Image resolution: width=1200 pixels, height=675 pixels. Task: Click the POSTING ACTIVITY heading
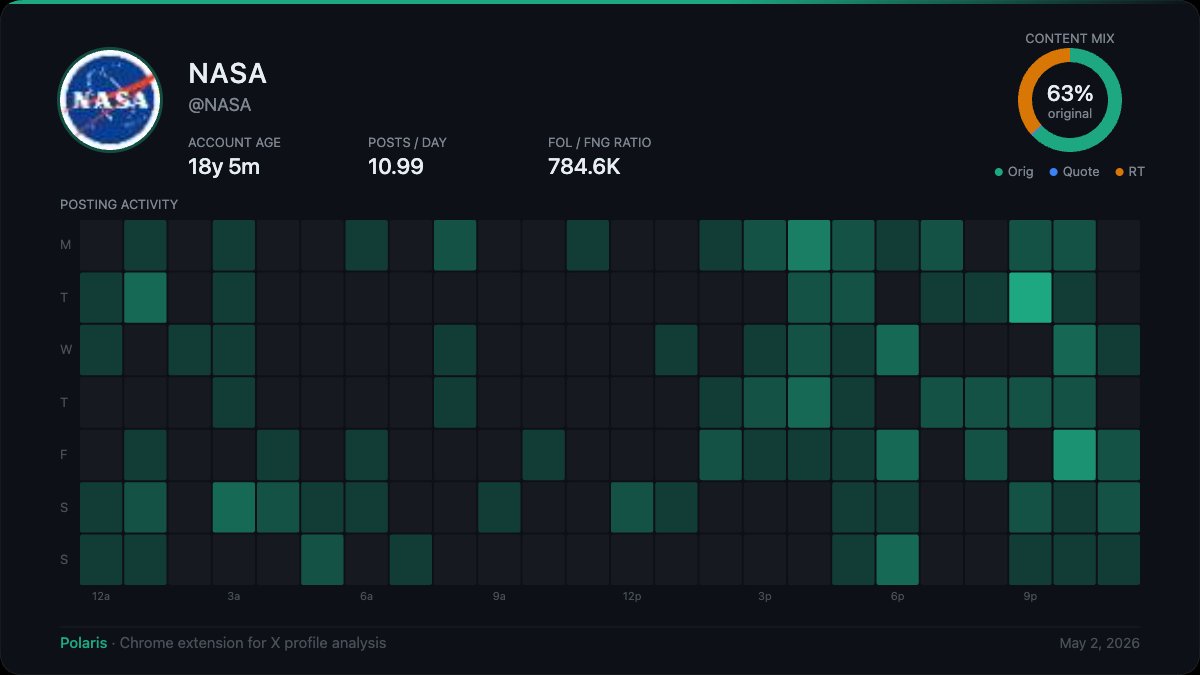(x=119, y=205)
